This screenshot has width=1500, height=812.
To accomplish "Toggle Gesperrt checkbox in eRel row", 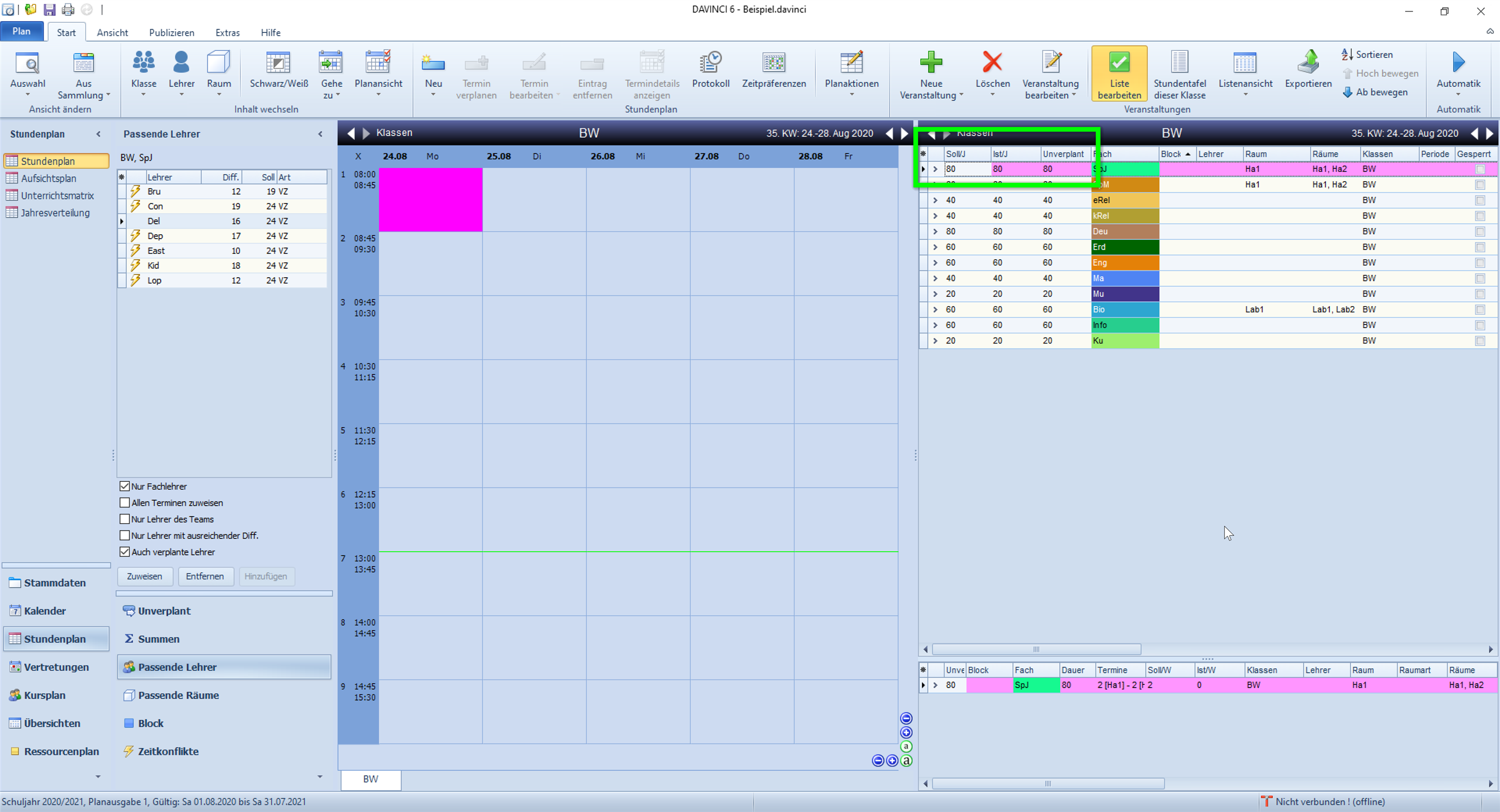I will click(x=1479, y=200).
